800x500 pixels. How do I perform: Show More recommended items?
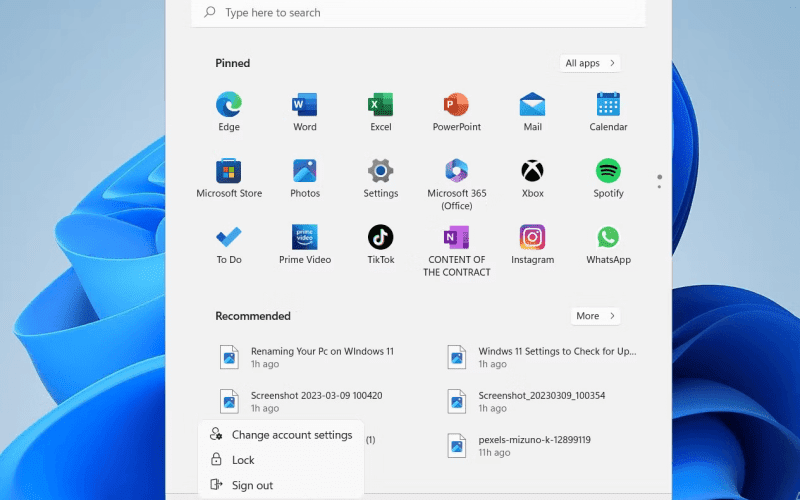(595, 316)
